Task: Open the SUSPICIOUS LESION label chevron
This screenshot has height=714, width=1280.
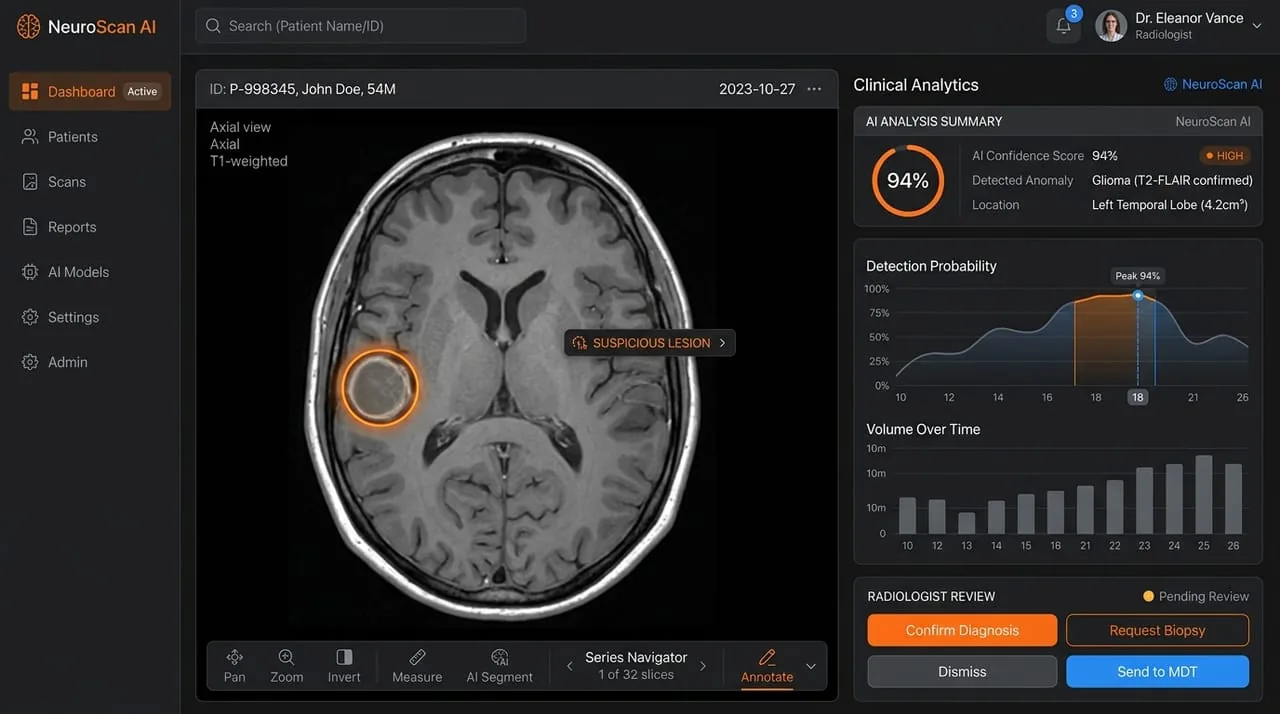Action: [723, 343]
